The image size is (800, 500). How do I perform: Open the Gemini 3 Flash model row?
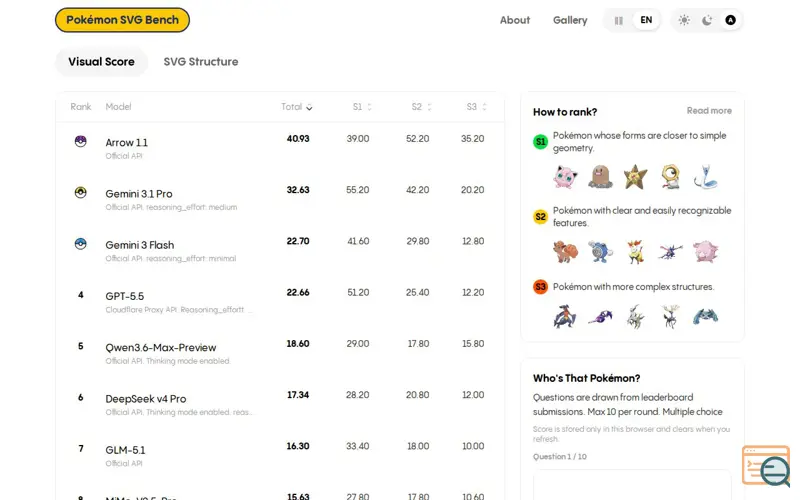point(280,251)
